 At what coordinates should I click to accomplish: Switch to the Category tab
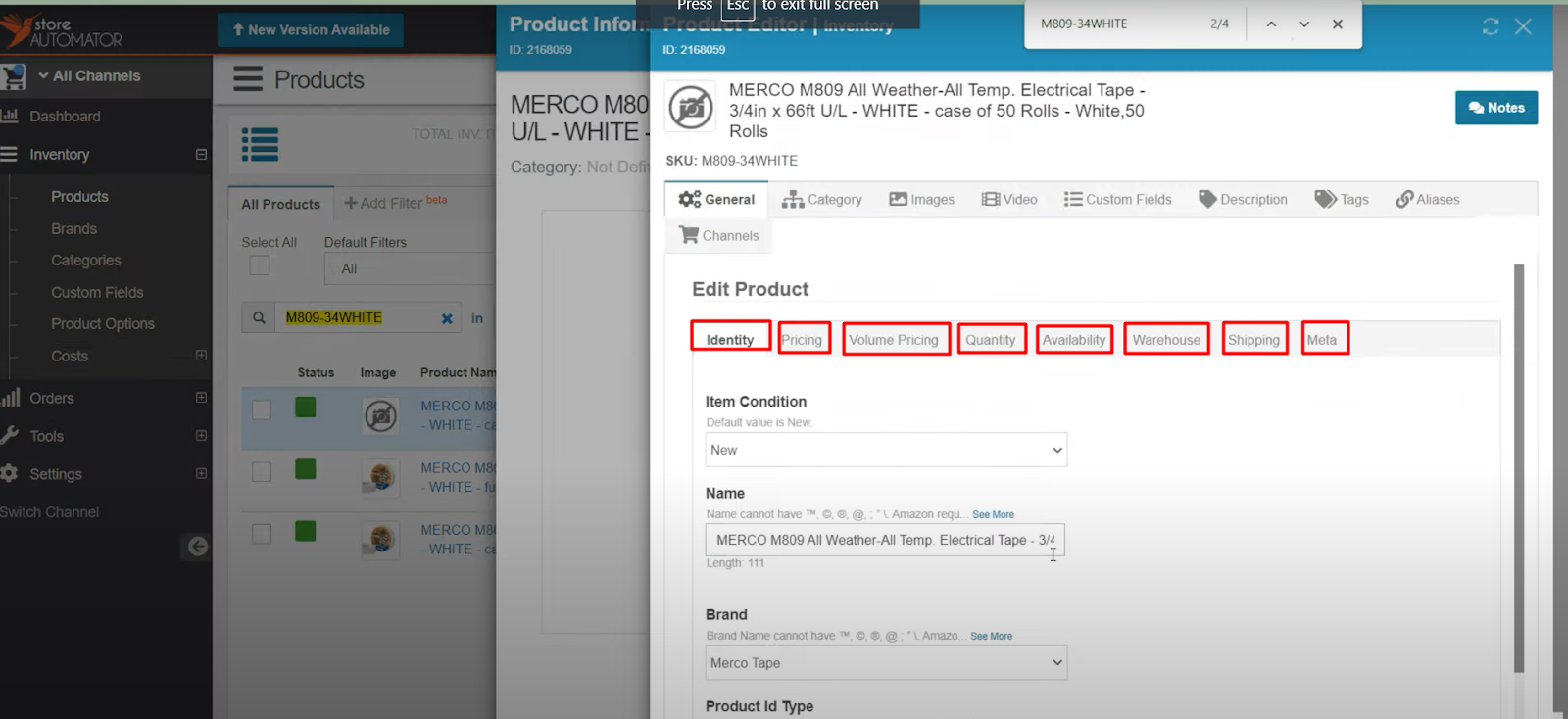(x=822, y=200)
